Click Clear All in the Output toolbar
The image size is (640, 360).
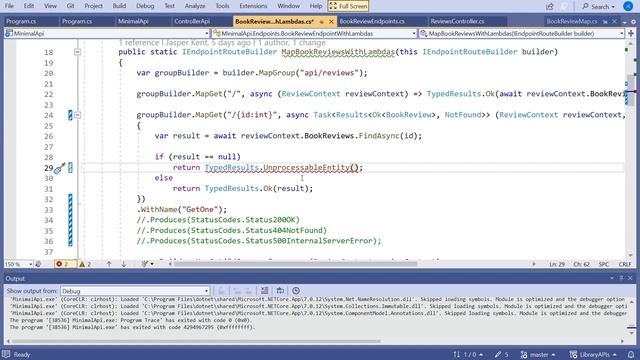pos(264,291)
